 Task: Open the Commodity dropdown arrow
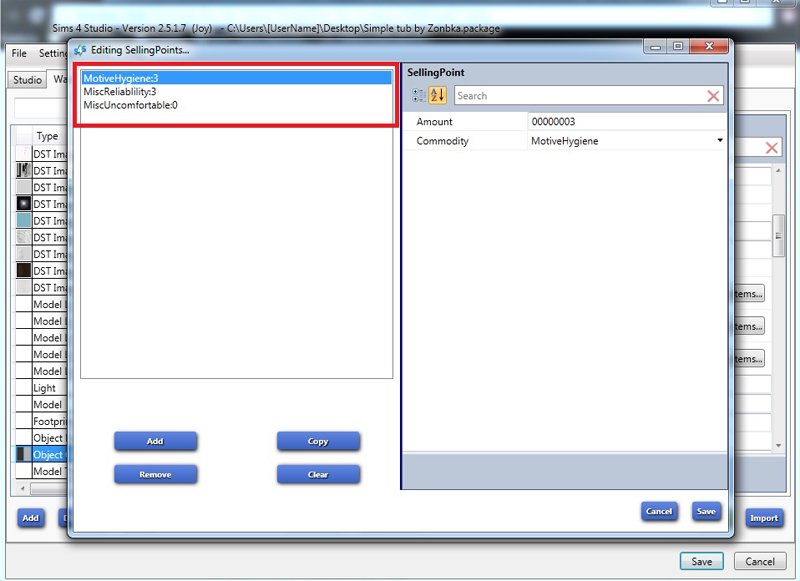(x=719, y=141)
